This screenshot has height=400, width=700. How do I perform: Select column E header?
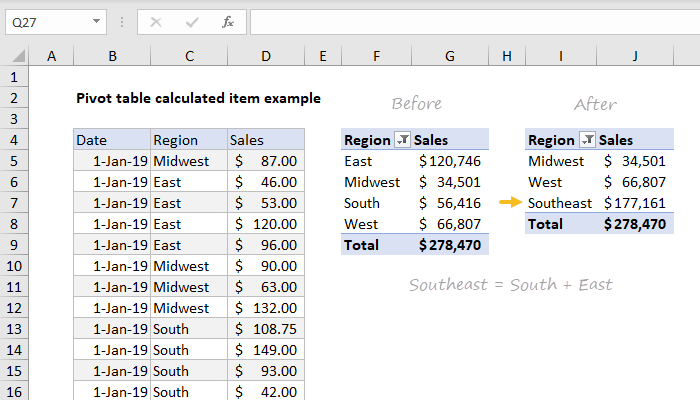pyautogui.click(x=323, y=56)
